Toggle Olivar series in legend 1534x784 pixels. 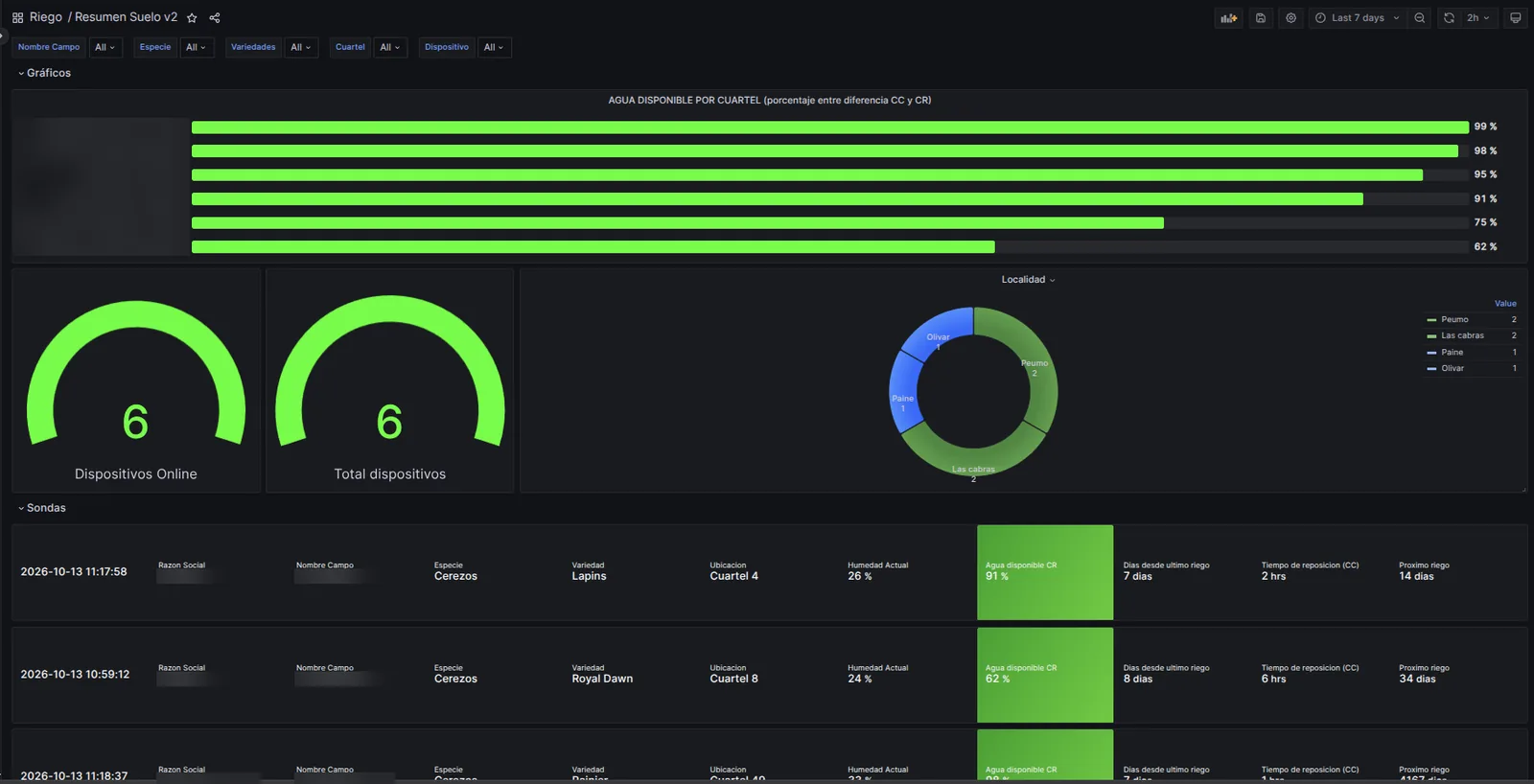(x=1453, y=368)
